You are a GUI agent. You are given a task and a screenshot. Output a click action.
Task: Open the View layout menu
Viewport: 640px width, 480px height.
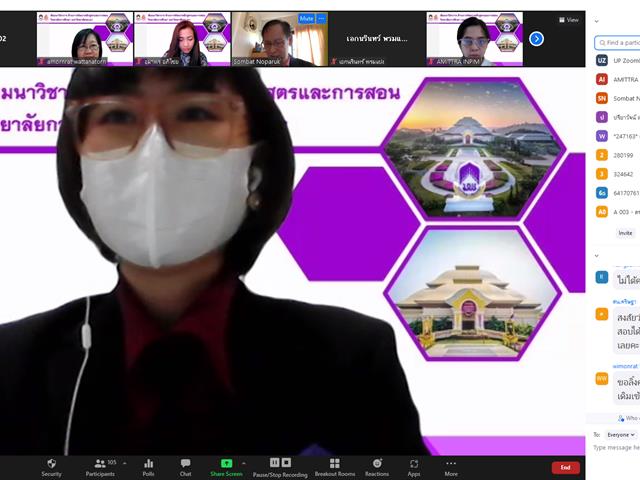point(569,20)
